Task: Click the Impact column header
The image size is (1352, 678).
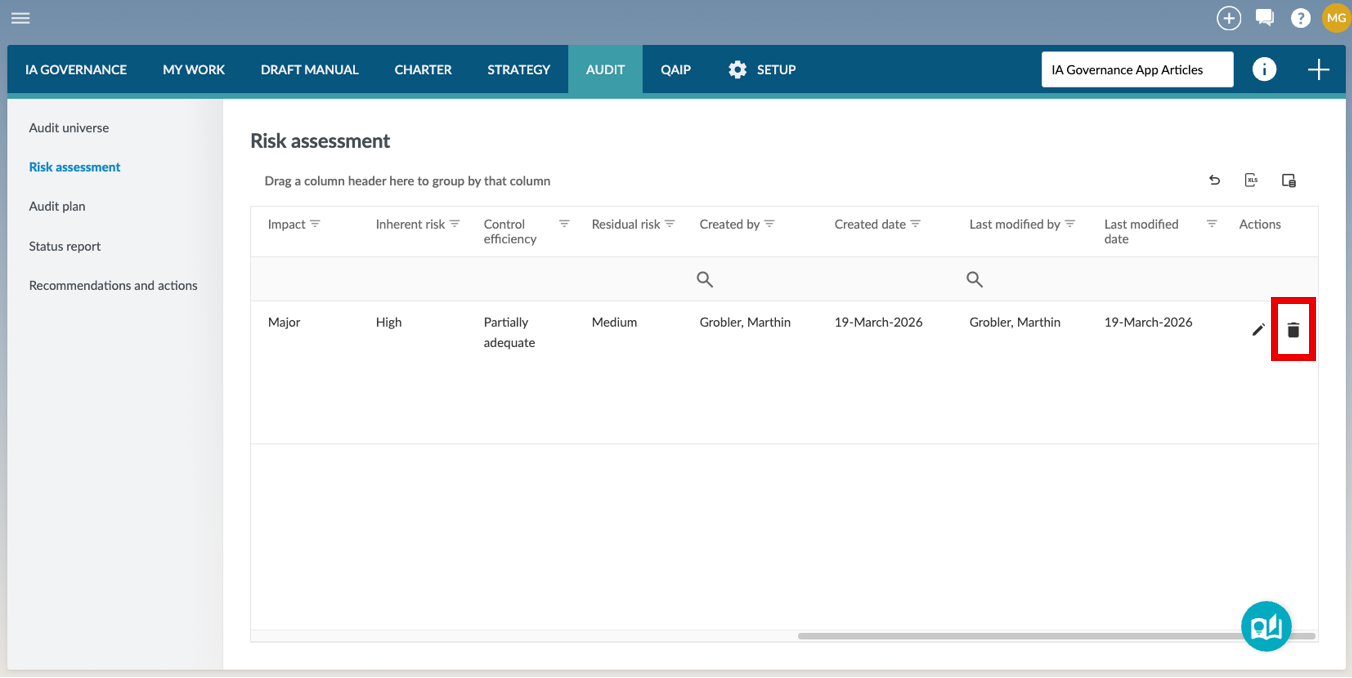Action: 287,224
